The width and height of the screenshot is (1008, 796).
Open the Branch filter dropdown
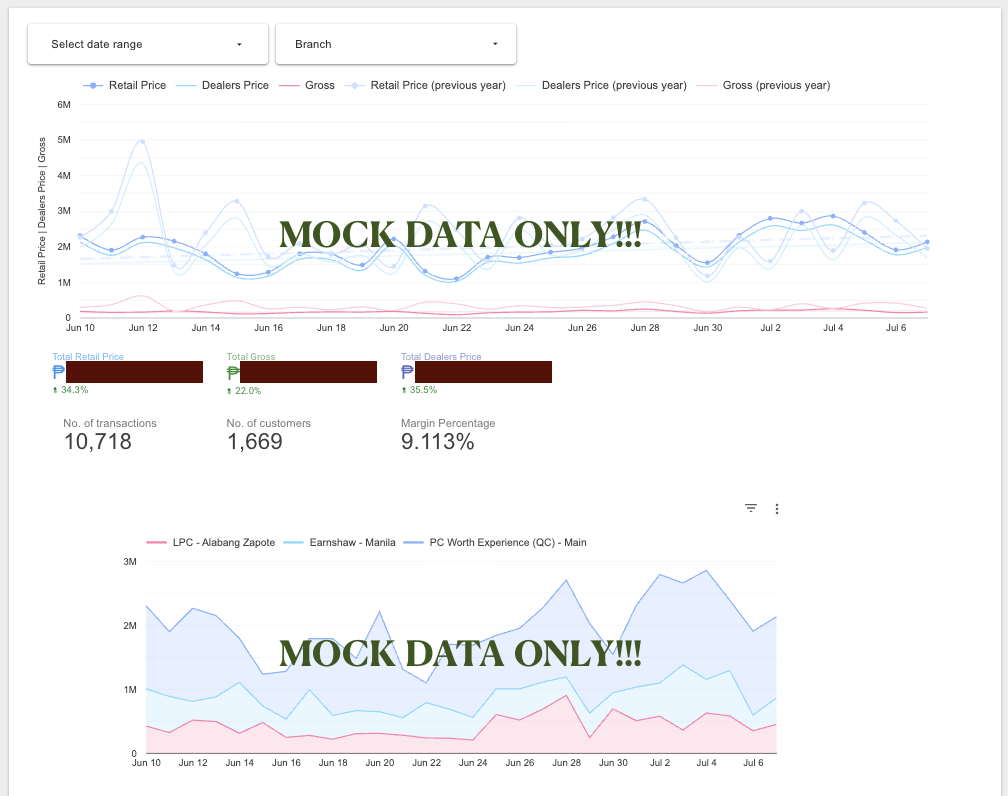click(x=395, y=44)
